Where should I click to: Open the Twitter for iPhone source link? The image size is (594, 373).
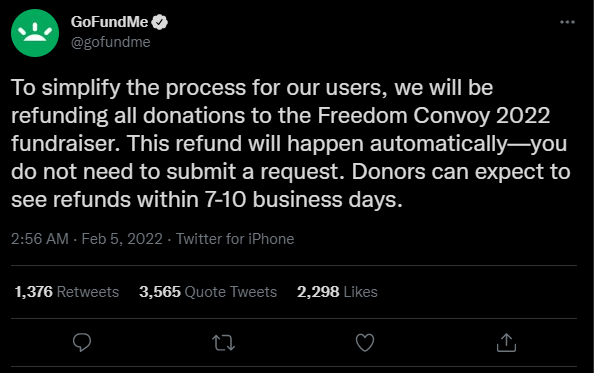coord(235,239)
